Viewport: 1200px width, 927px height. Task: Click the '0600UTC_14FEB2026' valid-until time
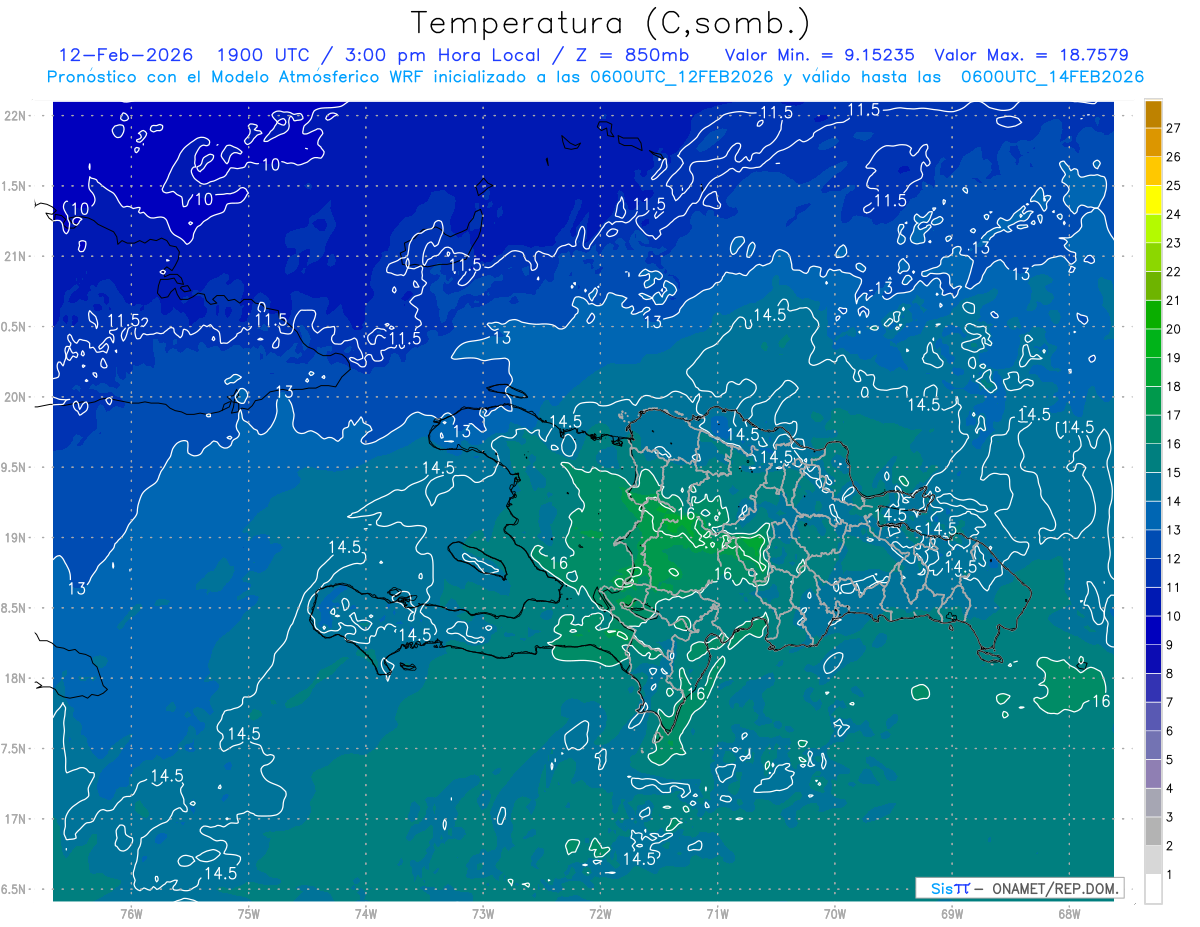tap(1053, 77)
